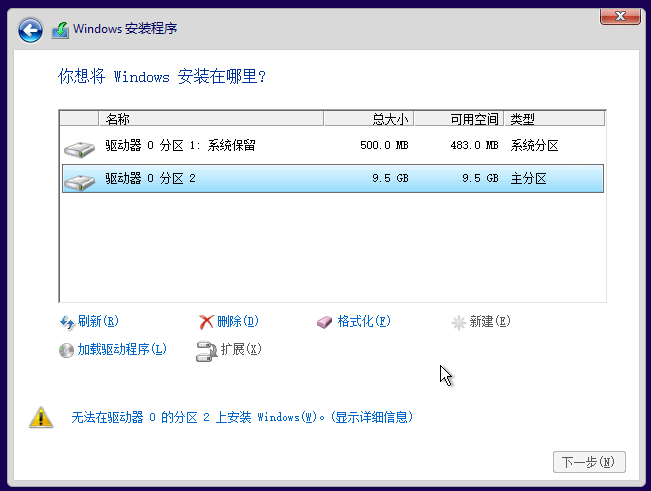The height and width of the screenshot is (491, 651).
Task: Click 新建(E) to create a partition
Action: tap(490, 321)
